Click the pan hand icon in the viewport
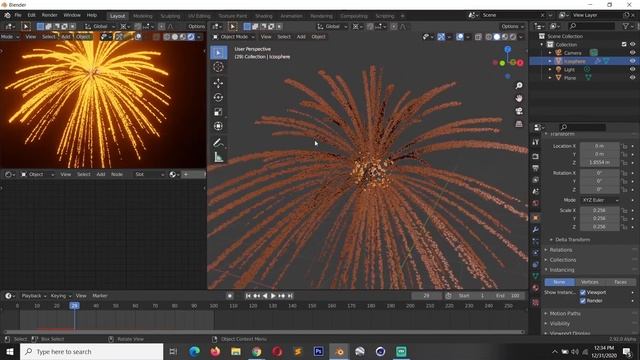The height and width of the screenshot is (360, 640). tap(519, 98)
